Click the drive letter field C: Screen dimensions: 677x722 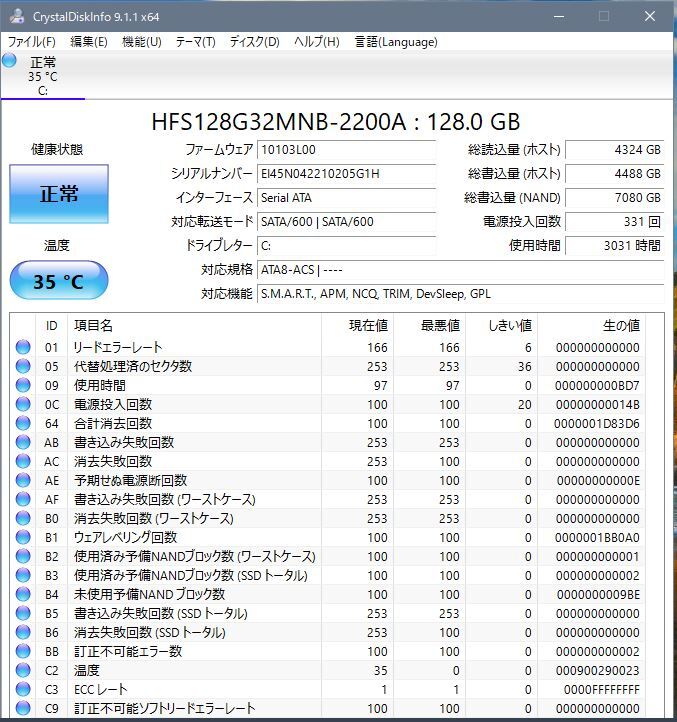(346, 245)
